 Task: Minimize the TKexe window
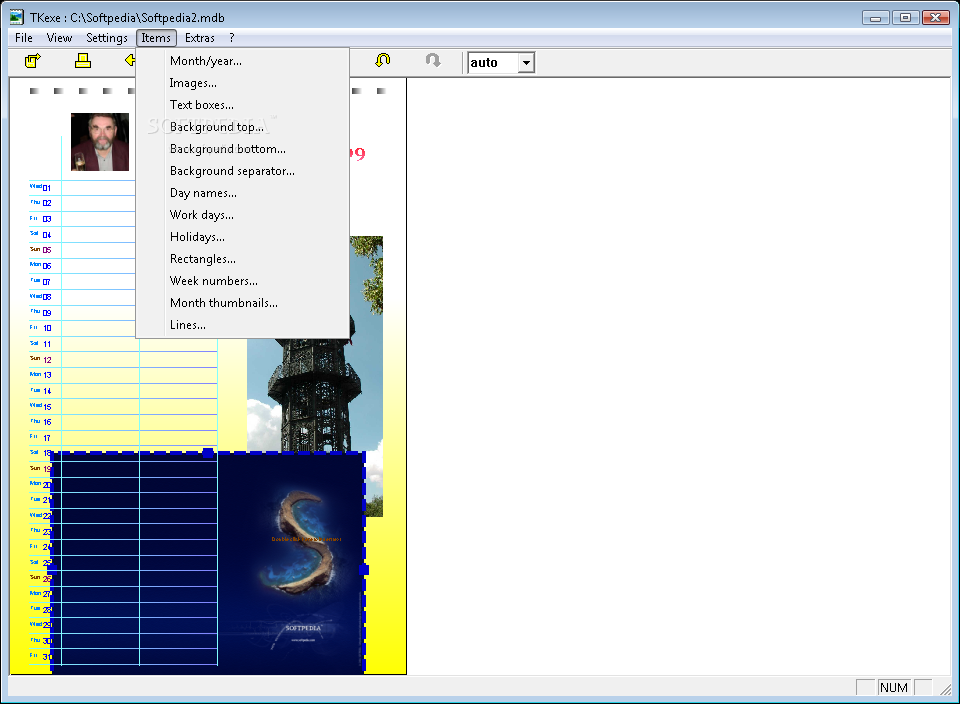(876, 18)
